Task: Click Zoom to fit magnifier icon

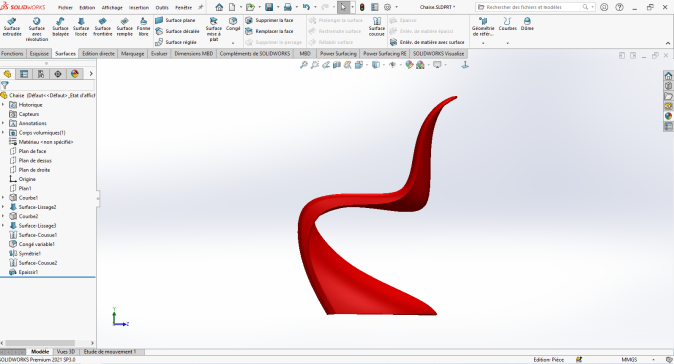Action: pos(304,65)
